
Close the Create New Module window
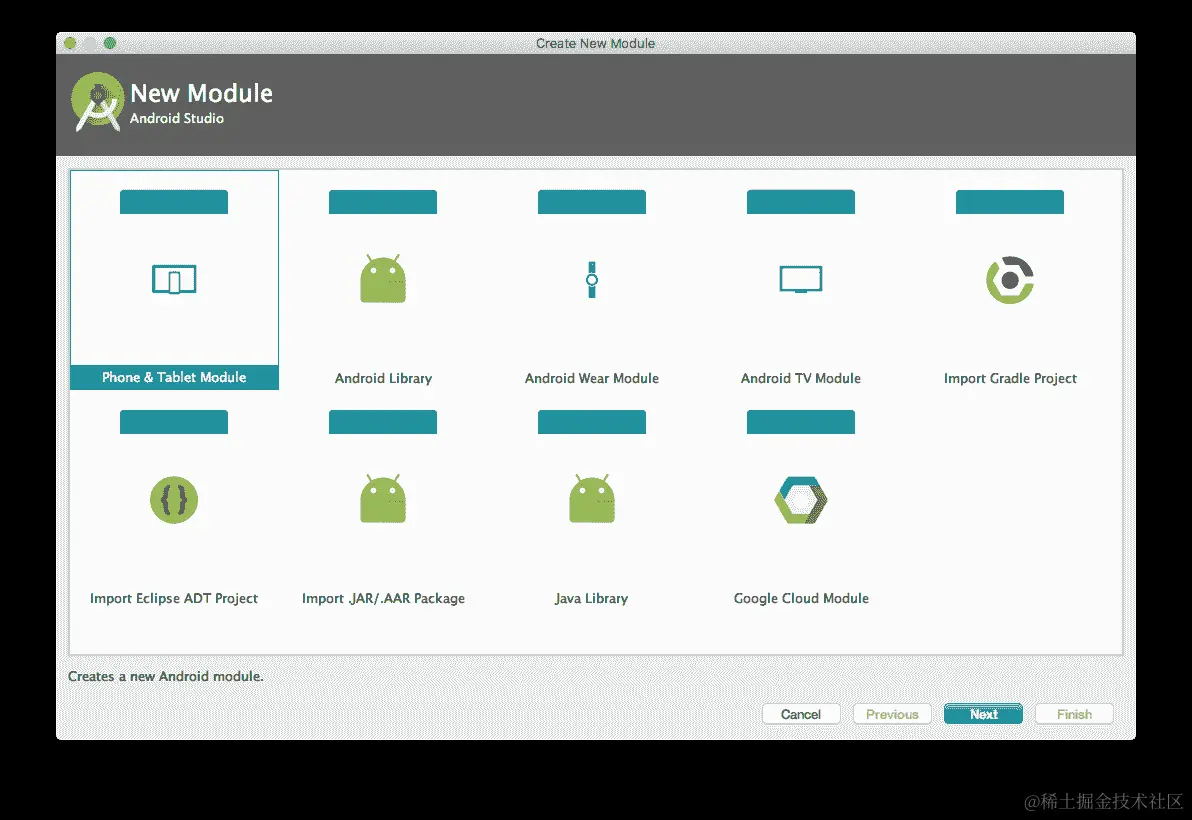click(70, 43)
